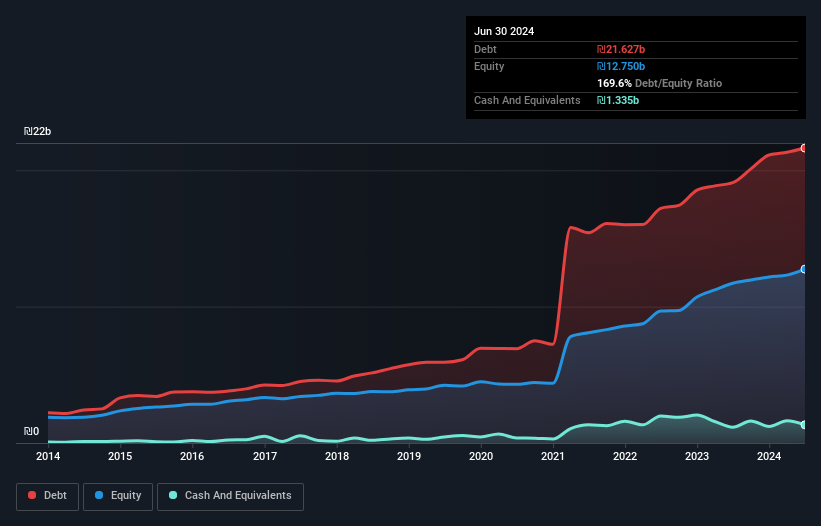This screenshot has width=821, height=526.
Task: Click the blue Equity endpoint marker
Action: pos(804,269)
